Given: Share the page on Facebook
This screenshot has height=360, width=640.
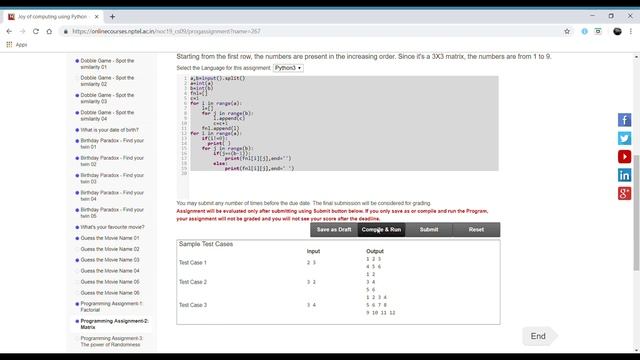Looking at the screenshot, I should pos(624,120).
